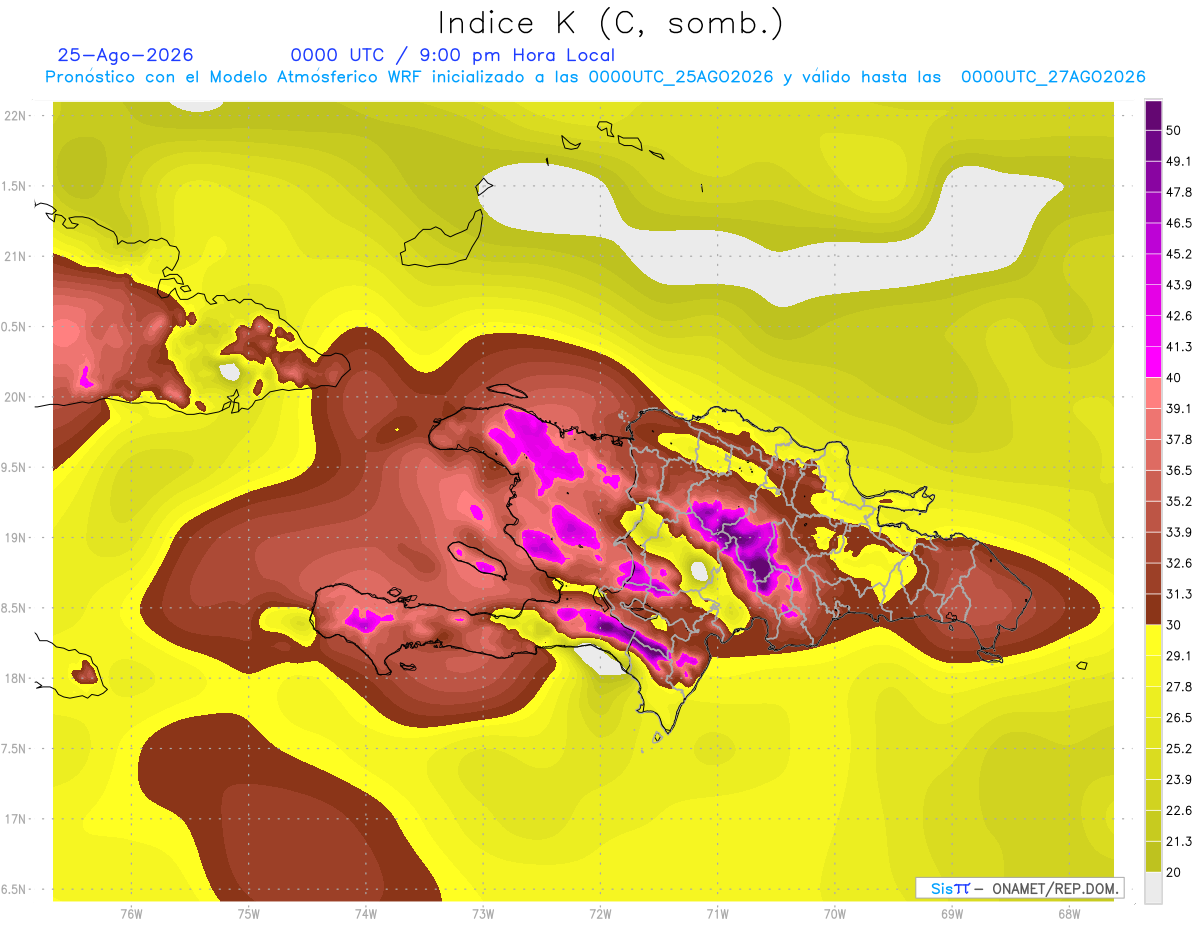The width and height of the screenshot is (1200, 927).
Task: Click the '20N' latitude axis label
Action: click(x=15, y=397)
